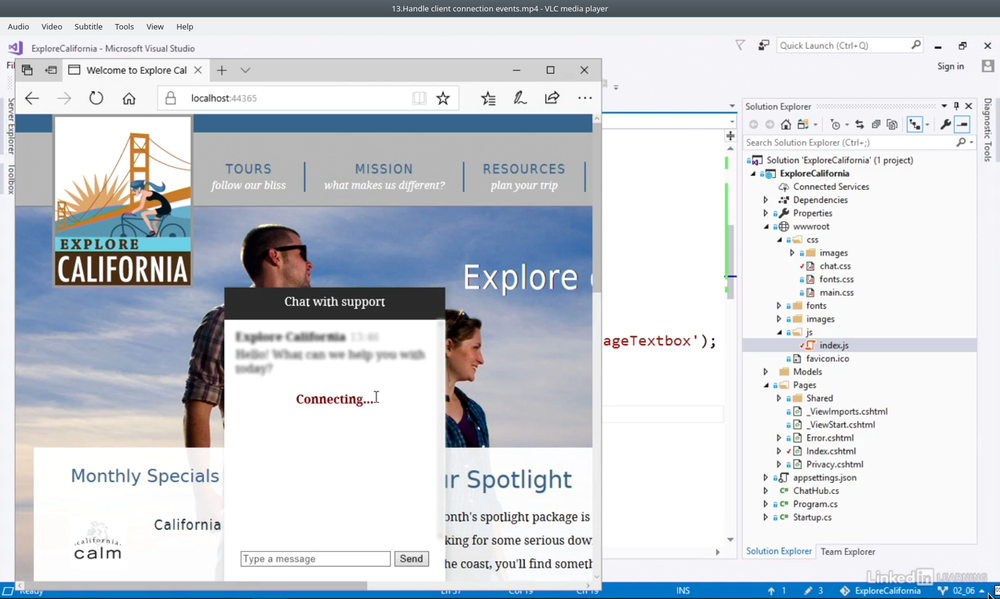Expand the Models folder
Viewport: 1000px width, 599px height.
[x=766, y=372]
